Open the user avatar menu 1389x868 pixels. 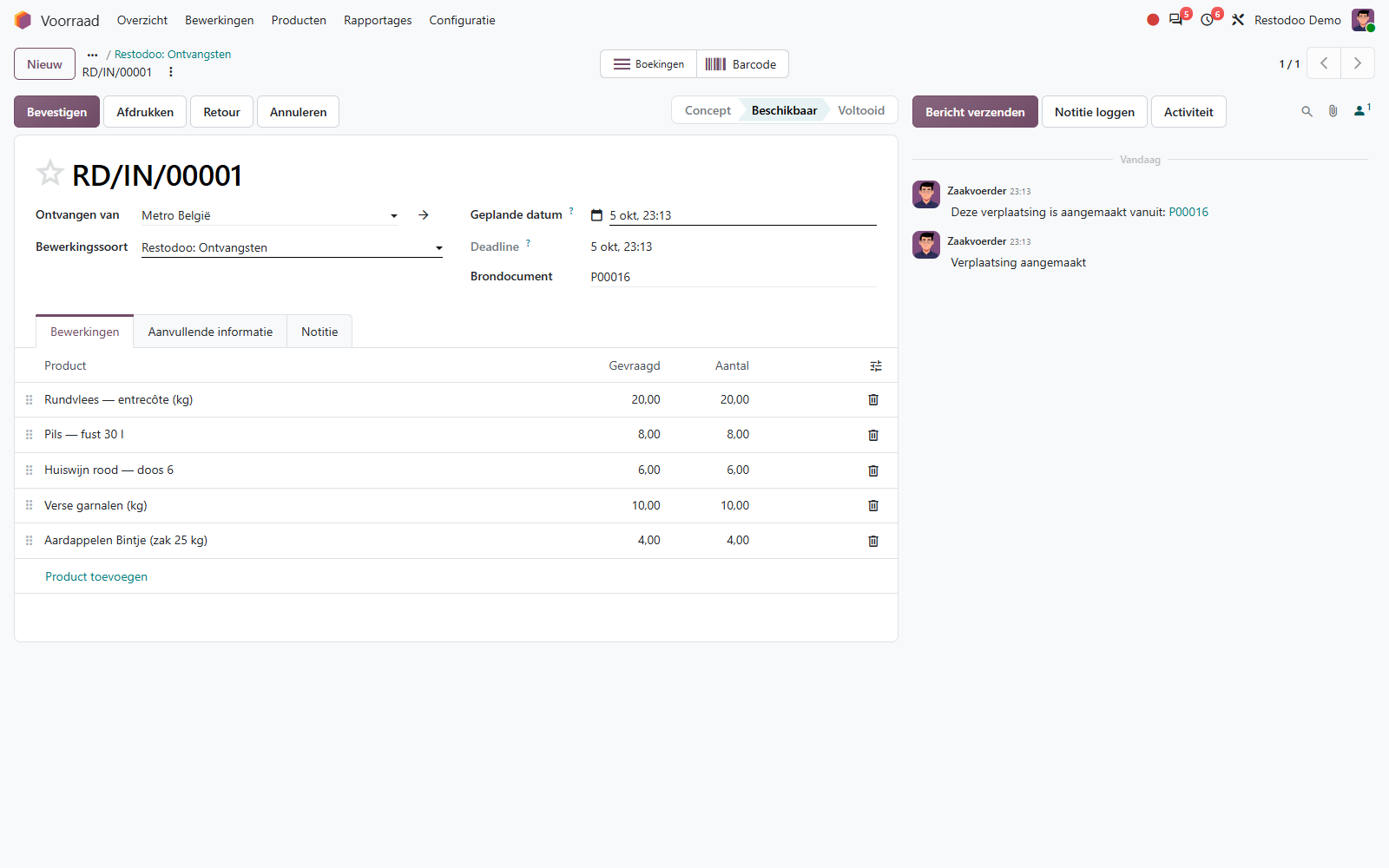pyautogui.click(x=1363, y=20)
